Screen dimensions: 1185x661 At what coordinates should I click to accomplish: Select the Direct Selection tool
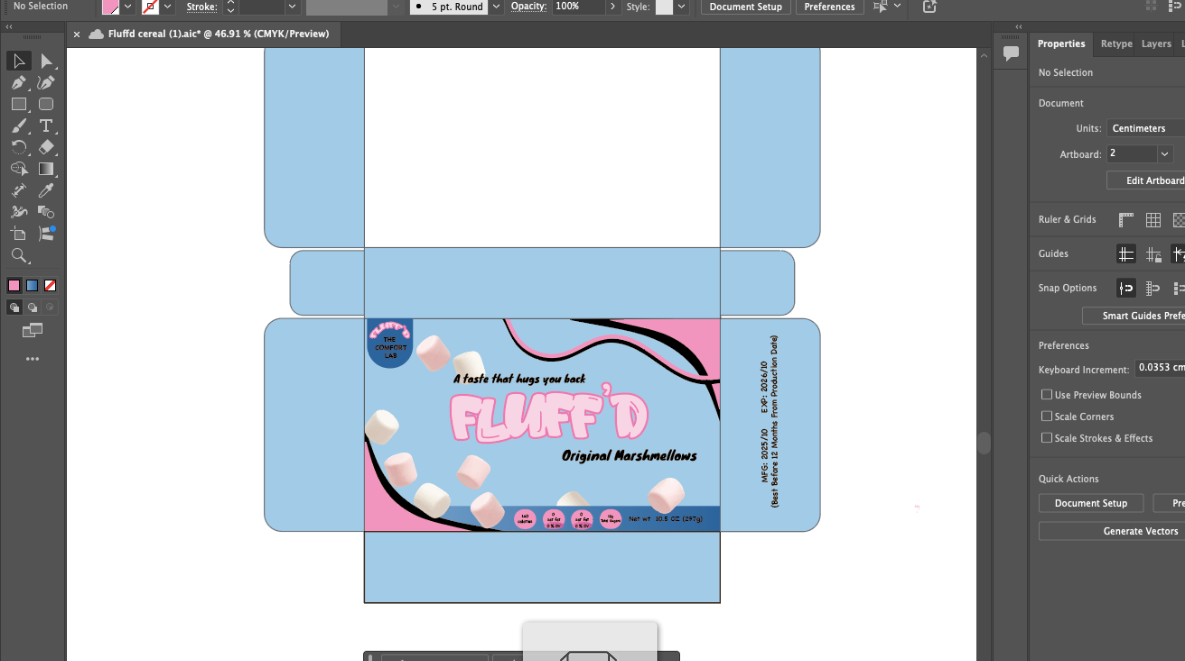(46, 60)
